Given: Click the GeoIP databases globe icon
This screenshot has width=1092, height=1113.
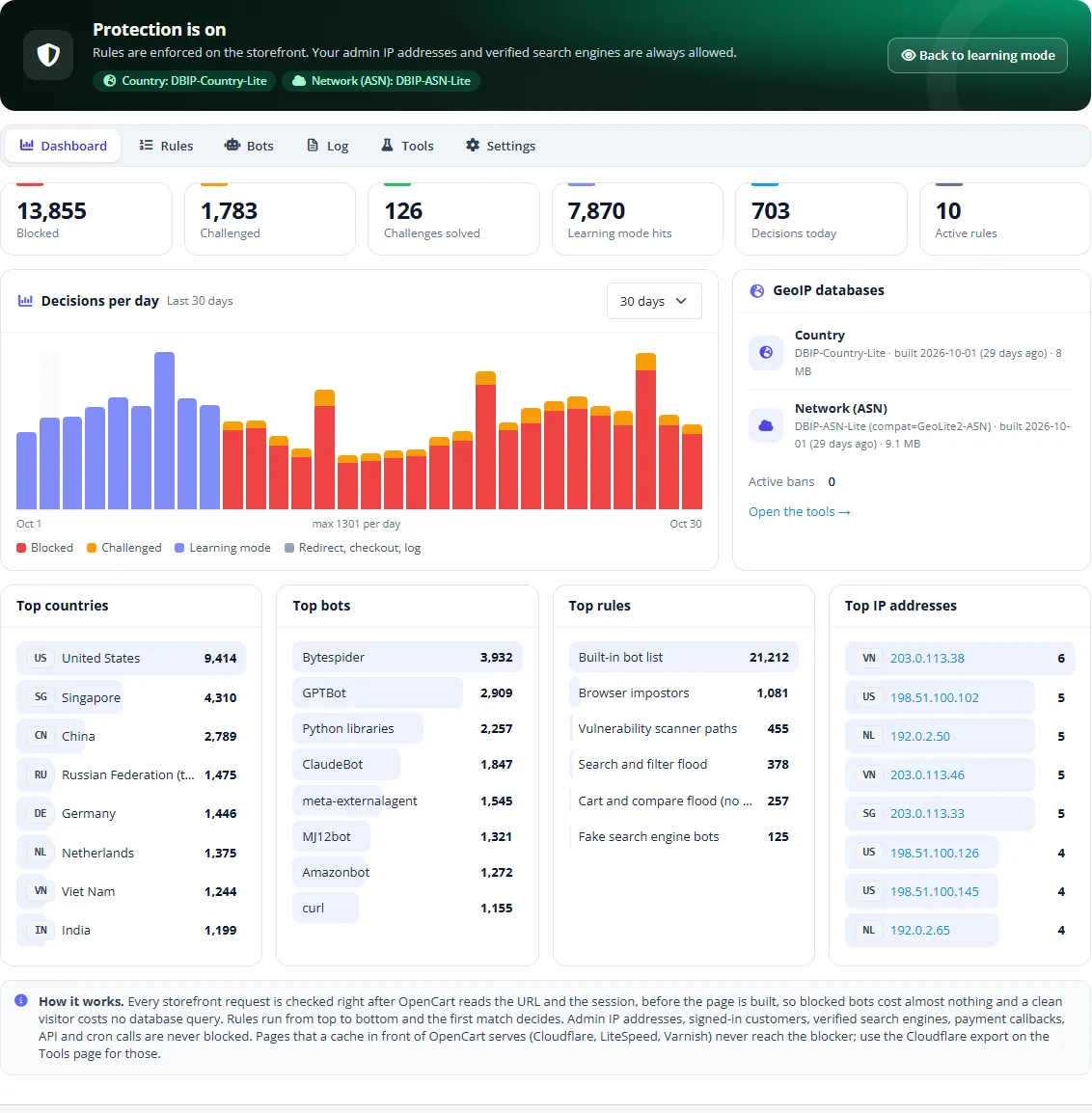Looking at the screenshot, I should tap(757, 290).
